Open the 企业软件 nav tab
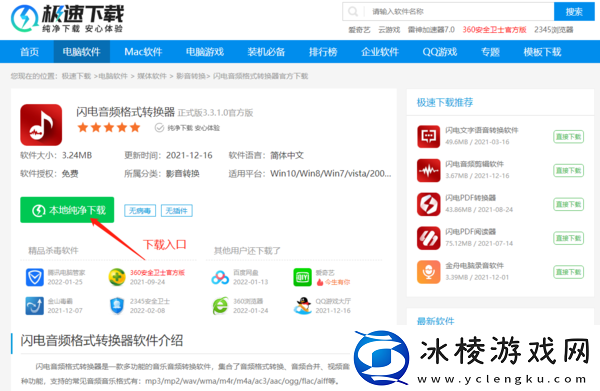The height and width of the screenshot is (391, 600). pyautogui.click(x=380, y=52)
